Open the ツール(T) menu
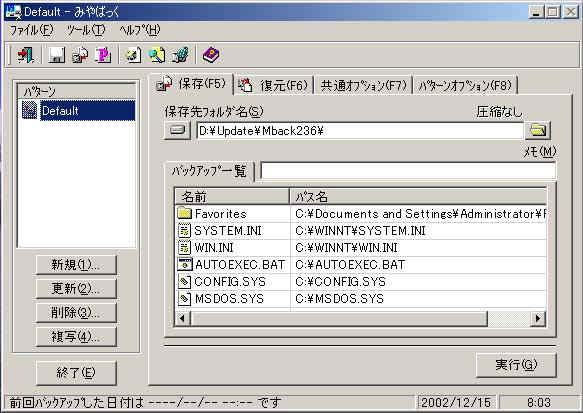 point(86,30)
